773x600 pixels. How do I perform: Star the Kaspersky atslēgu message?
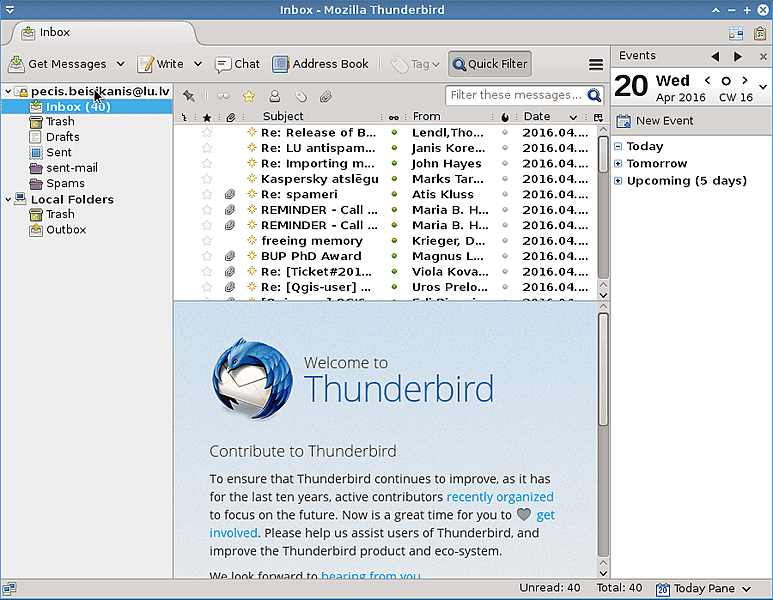click(207, 178)
